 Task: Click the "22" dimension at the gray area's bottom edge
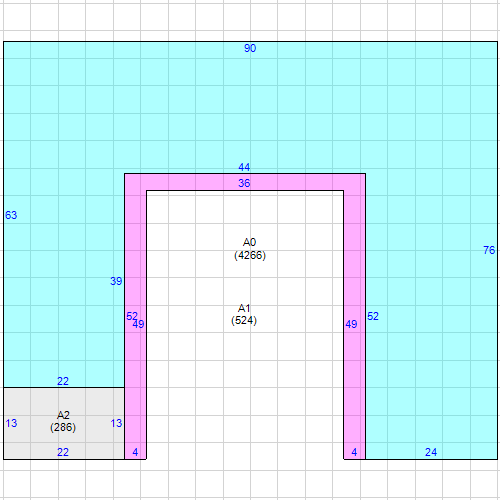click(x=63, y=452)
